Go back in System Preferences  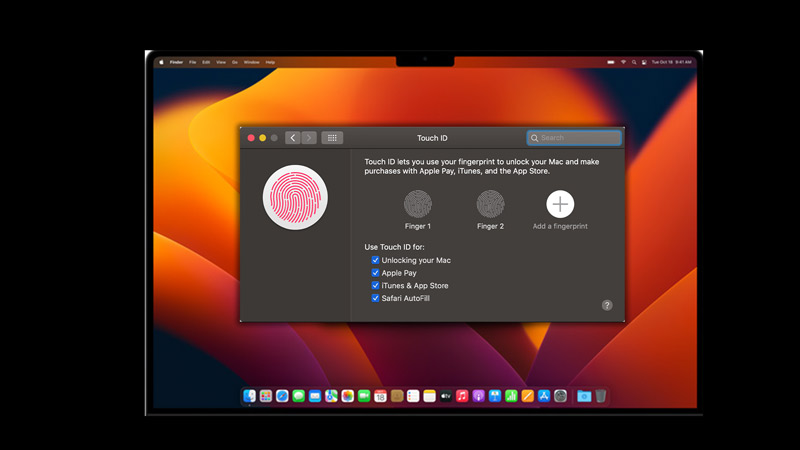(293, 138)
